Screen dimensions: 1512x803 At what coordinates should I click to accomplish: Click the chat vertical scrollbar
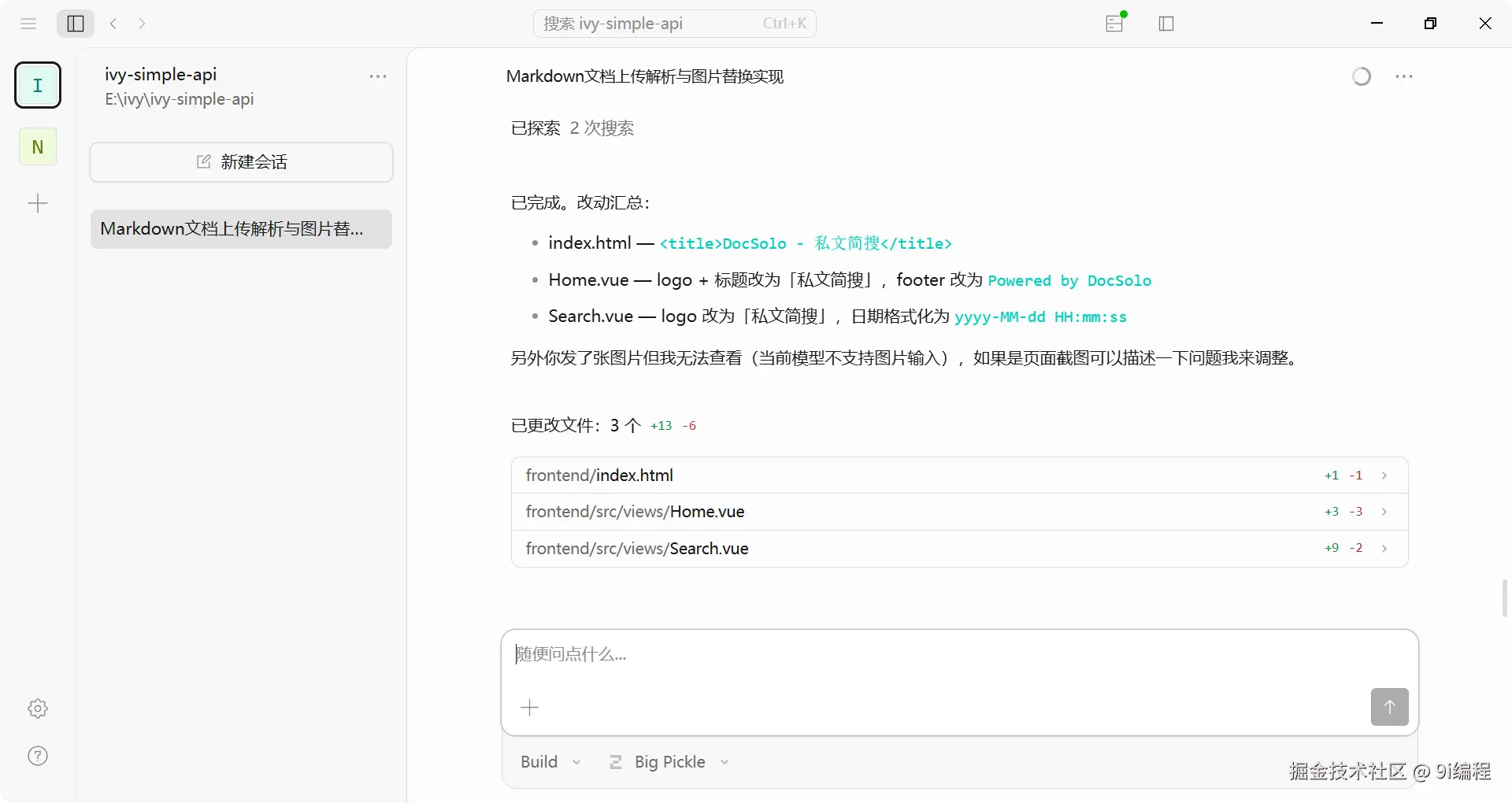point(1505,598)
